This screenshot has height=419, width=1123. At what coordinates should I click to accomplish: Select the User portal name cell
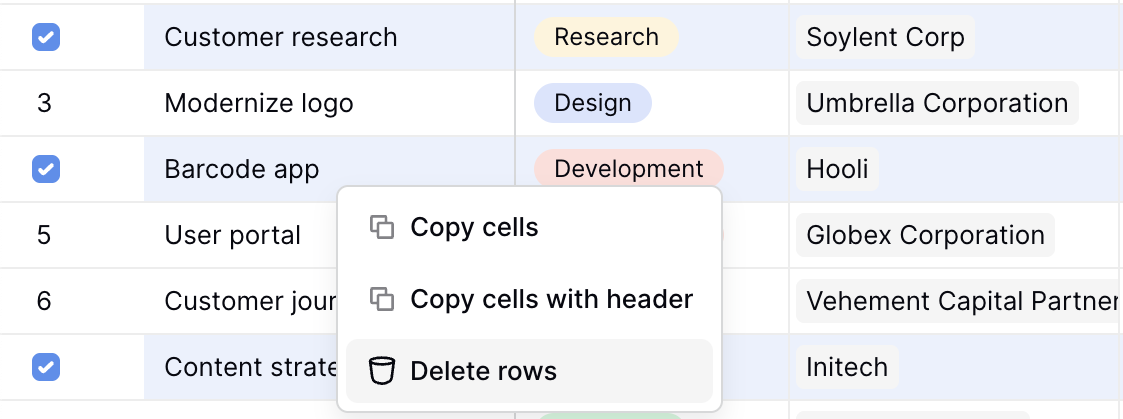[x=233, y=235]
